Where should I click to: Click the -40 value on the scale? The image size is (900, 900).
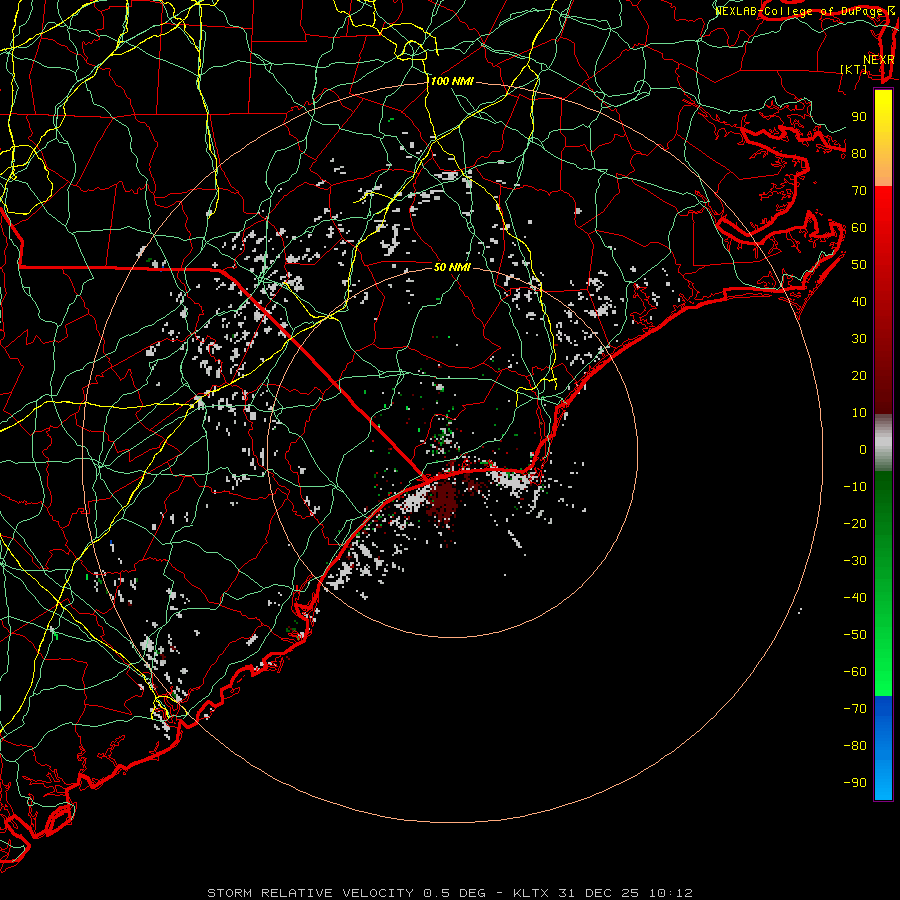pyautogui.click(x=855, y=598)
